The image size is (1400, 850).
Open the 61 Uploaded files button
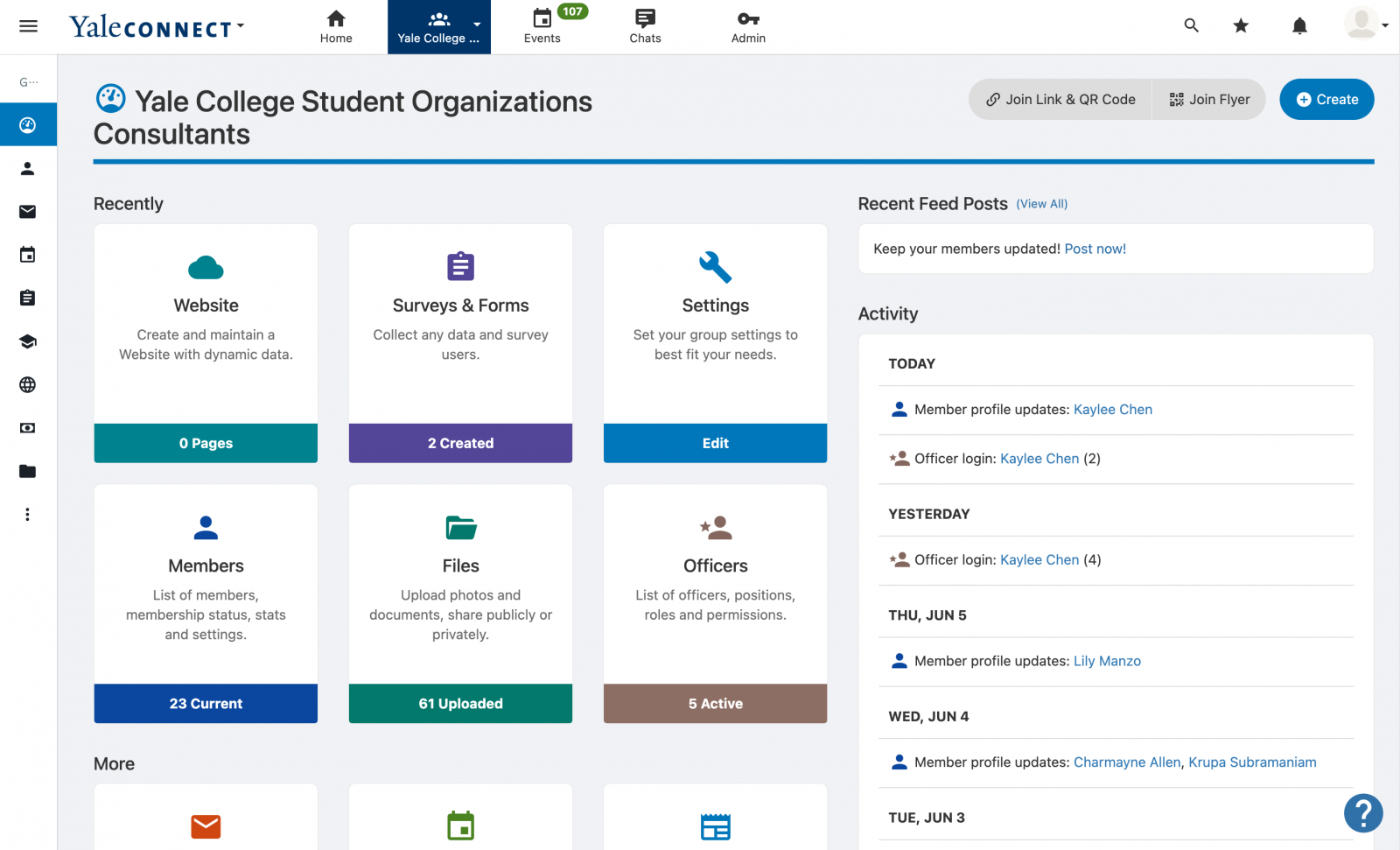pyautogui.click(x=460, y=704)
